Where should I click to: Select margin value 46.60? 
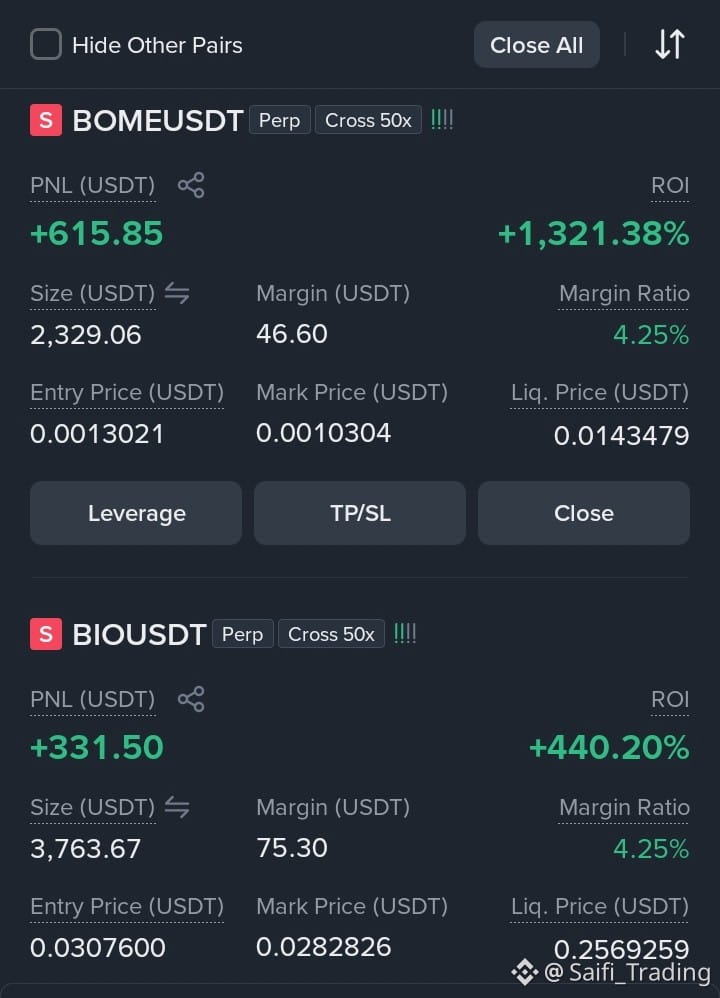tap(292, 334)
